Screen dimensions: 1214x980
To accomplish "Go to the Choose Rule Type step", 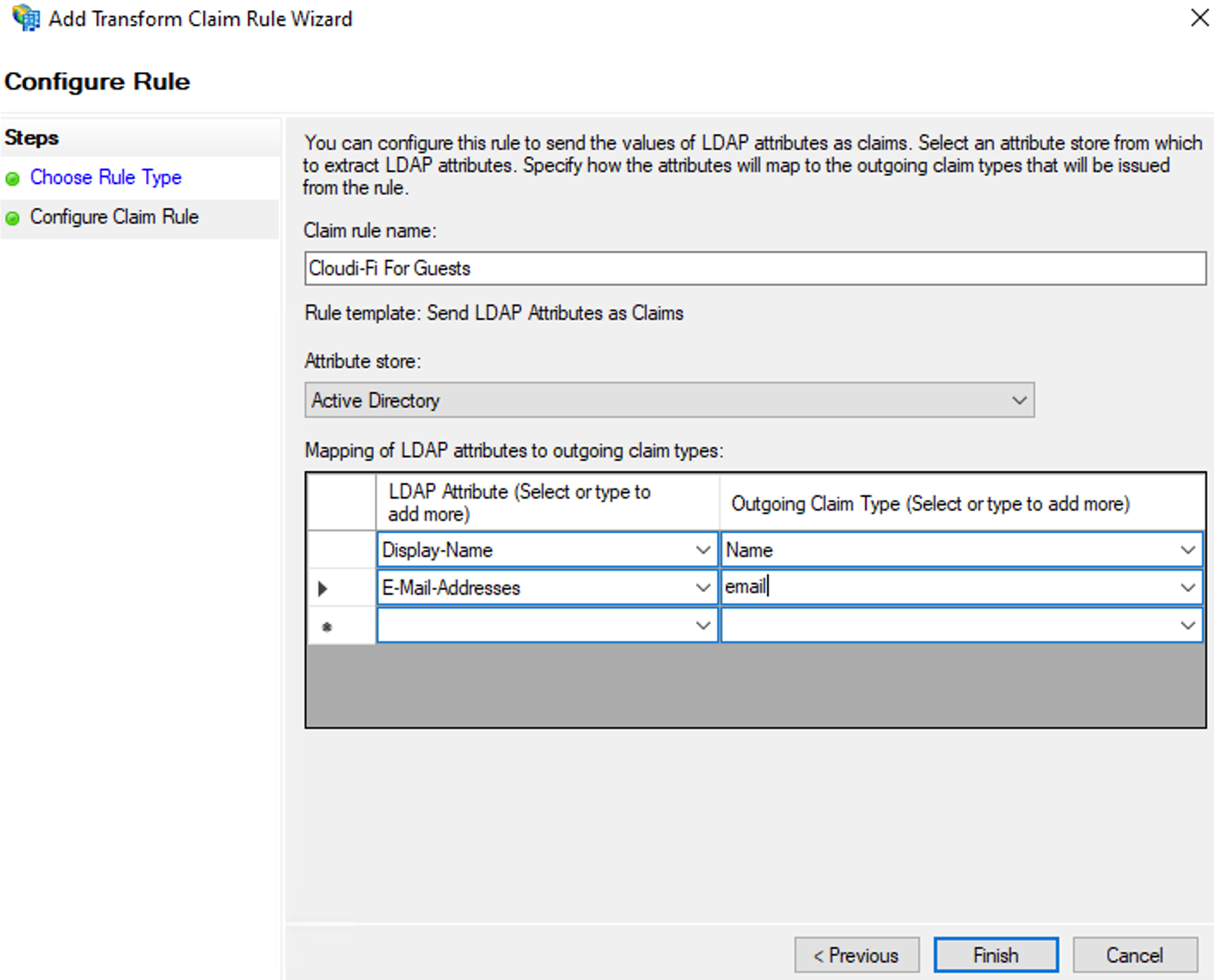I will (106, 177).
